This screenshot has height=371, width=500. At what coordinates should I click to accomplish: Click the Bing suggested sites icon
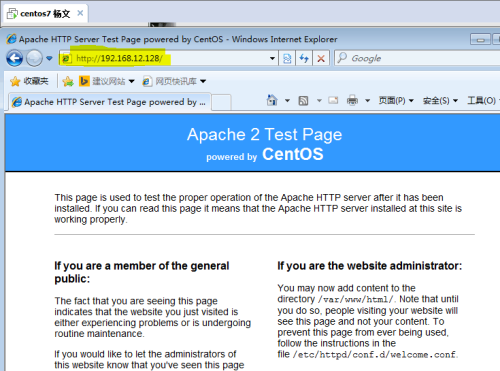tap(84, 81)
